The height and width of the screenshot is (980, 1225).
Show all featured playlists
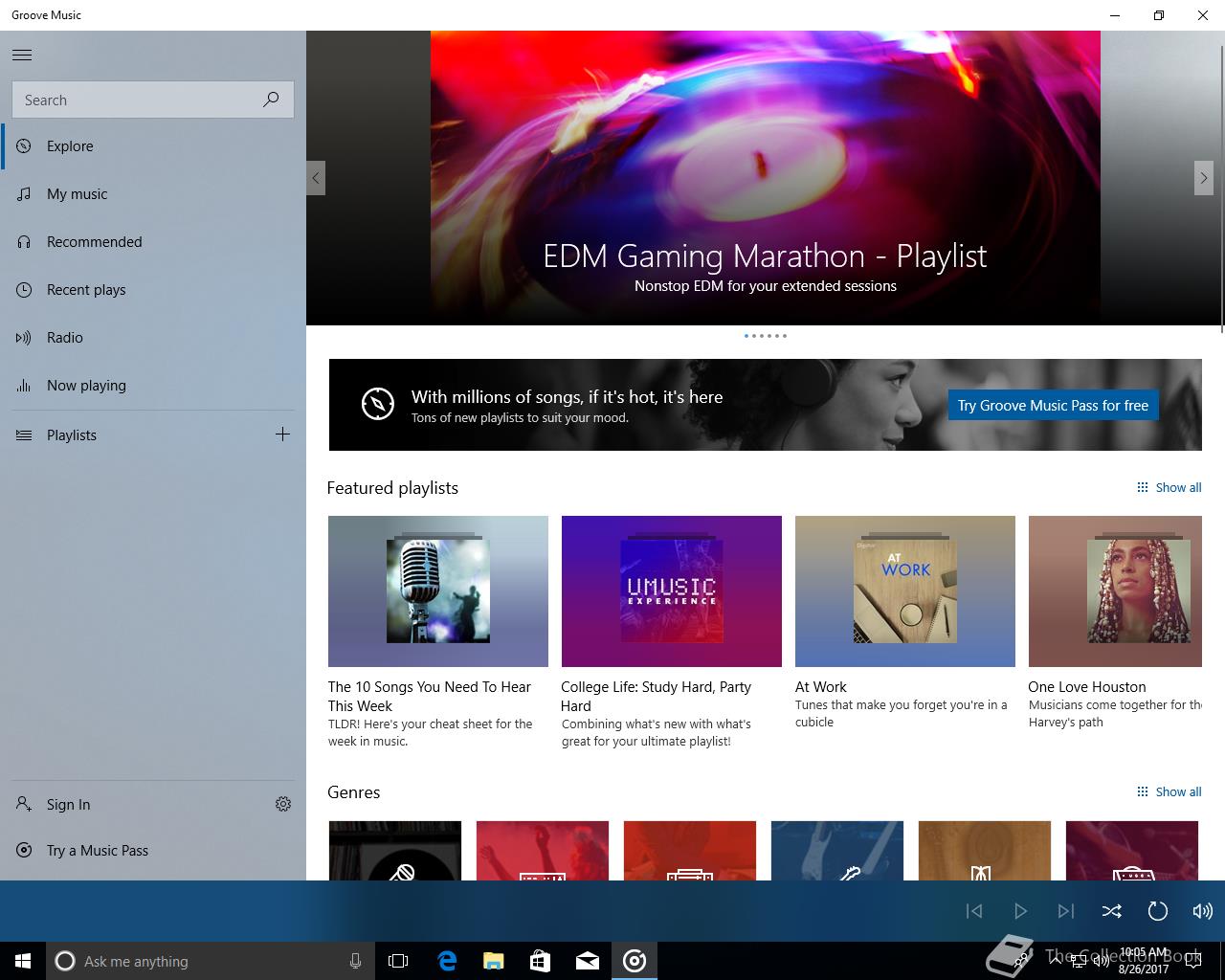pyautogui.click(x=1169, y=488)
